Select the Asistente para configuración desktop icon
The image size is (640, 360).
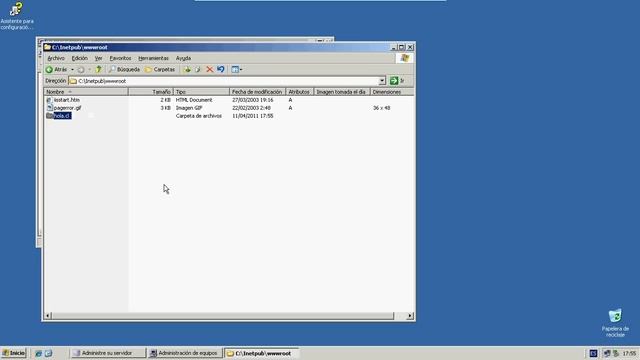point(17,16)
